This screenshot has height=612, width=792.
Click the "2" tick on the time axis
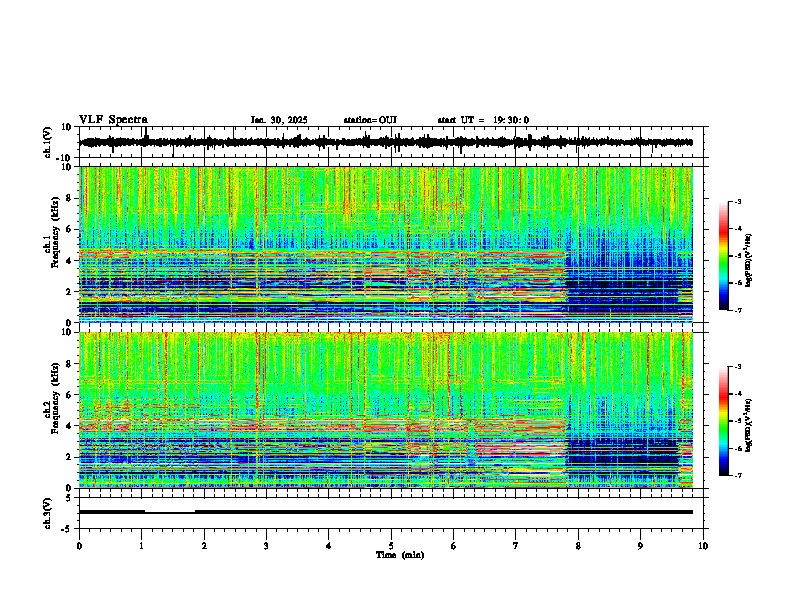pyautogui.click(x=204, y=546)
